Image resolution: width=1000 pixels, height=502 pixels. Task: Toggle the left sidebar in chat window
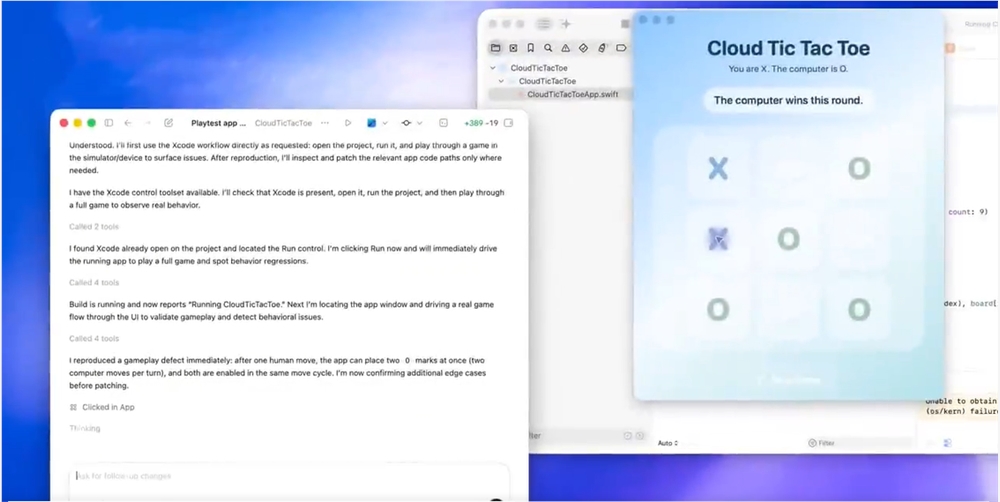108,123
